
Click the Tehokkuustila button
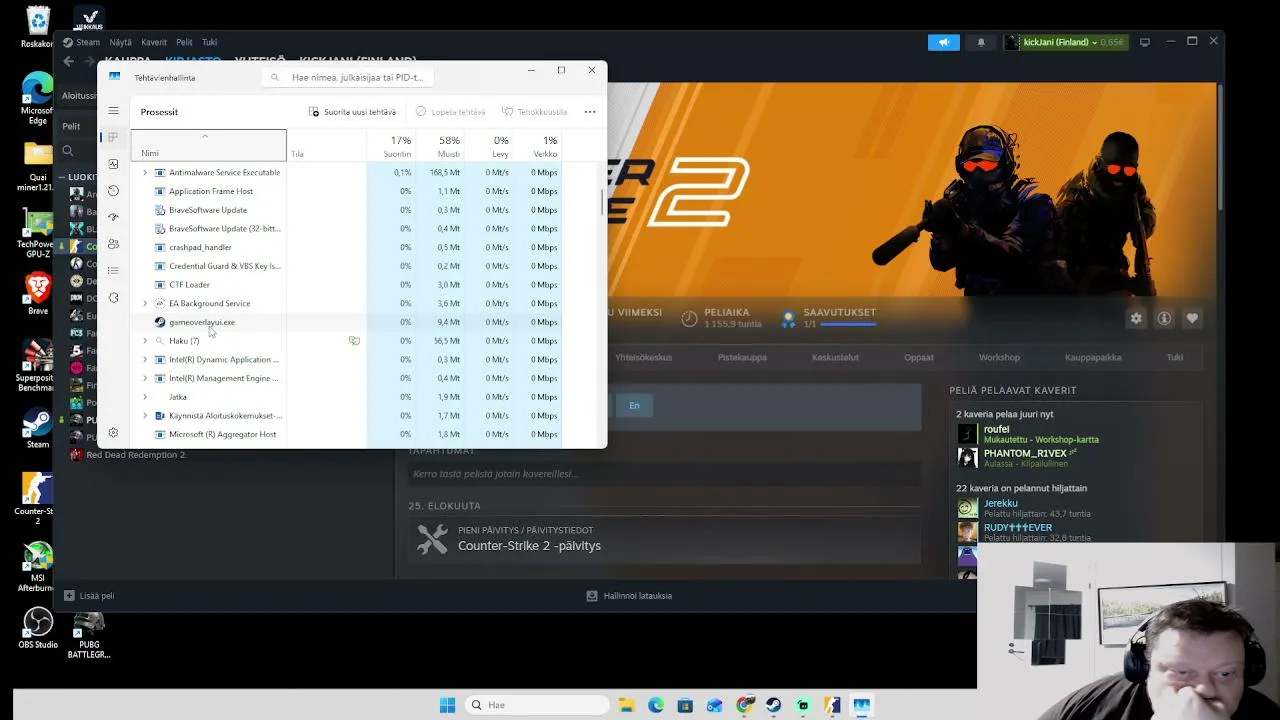point(535,112)
